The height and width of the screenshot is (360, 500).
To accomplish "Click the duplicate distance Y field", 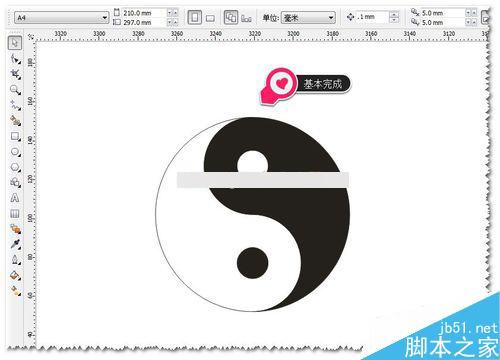I will 443,22.
